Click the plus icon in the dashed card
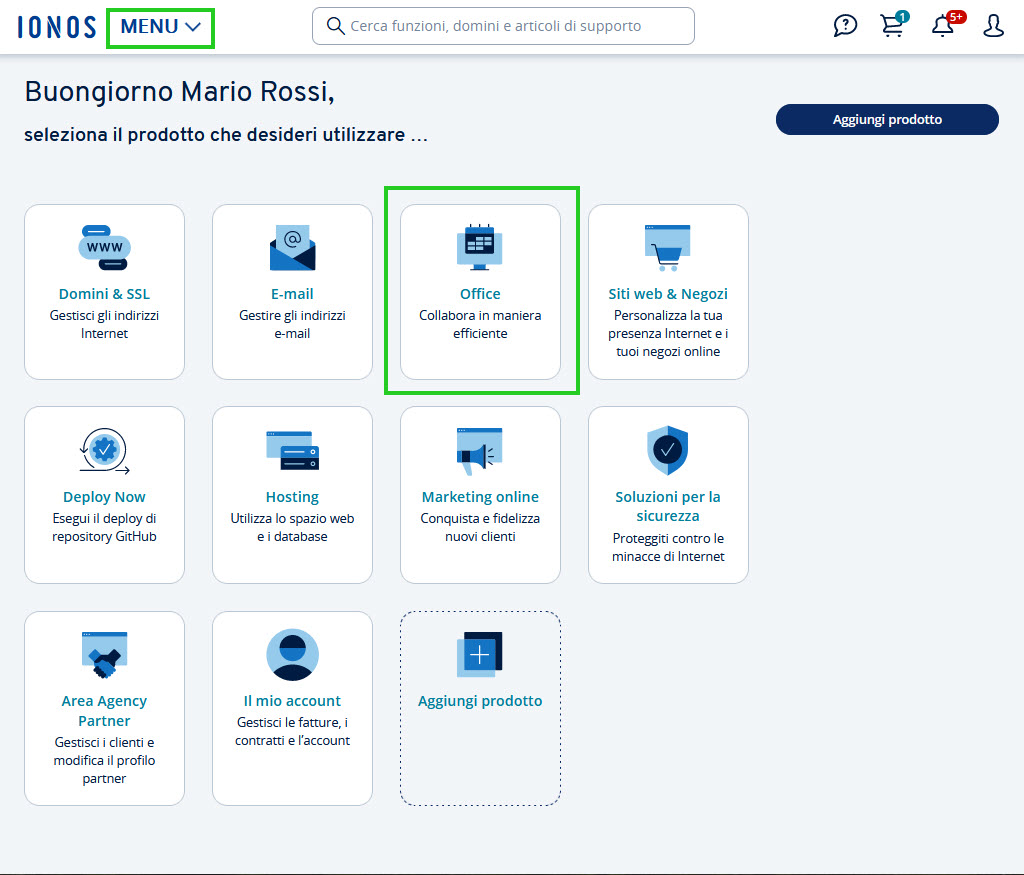 tap(480, 655)
